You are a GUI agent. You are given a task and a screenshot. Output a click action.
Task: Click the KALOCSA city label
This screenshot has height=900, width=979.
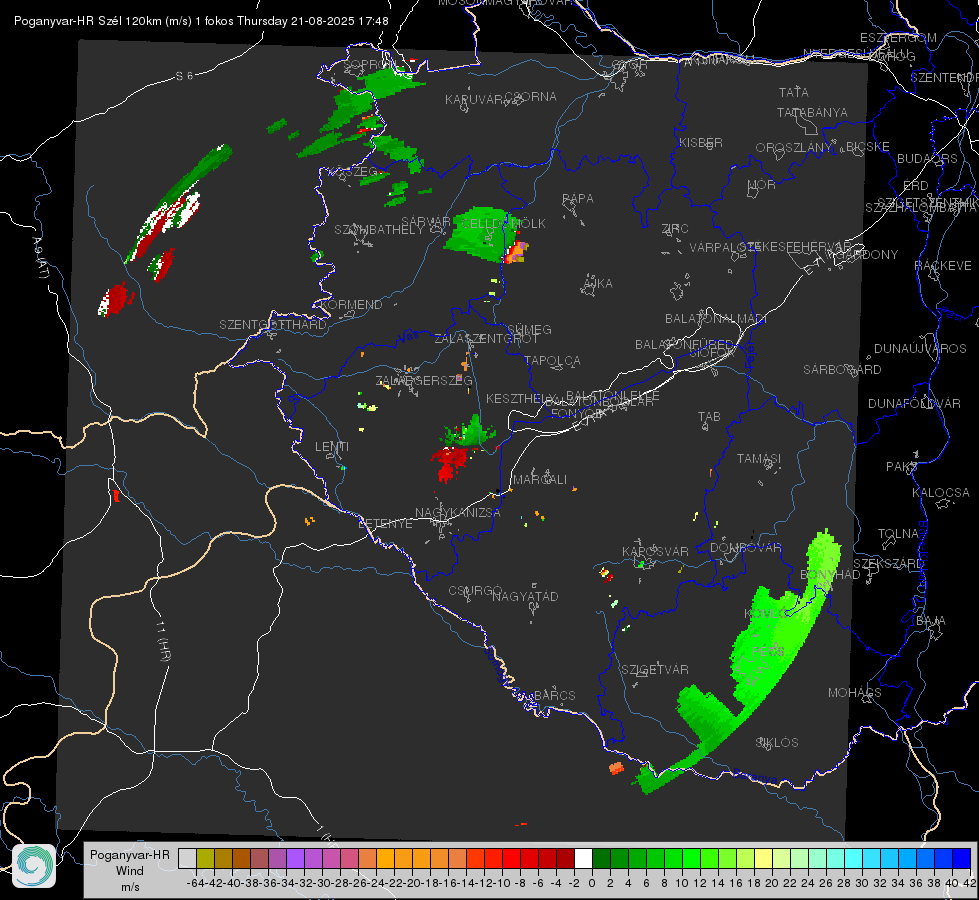pyautogui.click(x=941, y=493)
